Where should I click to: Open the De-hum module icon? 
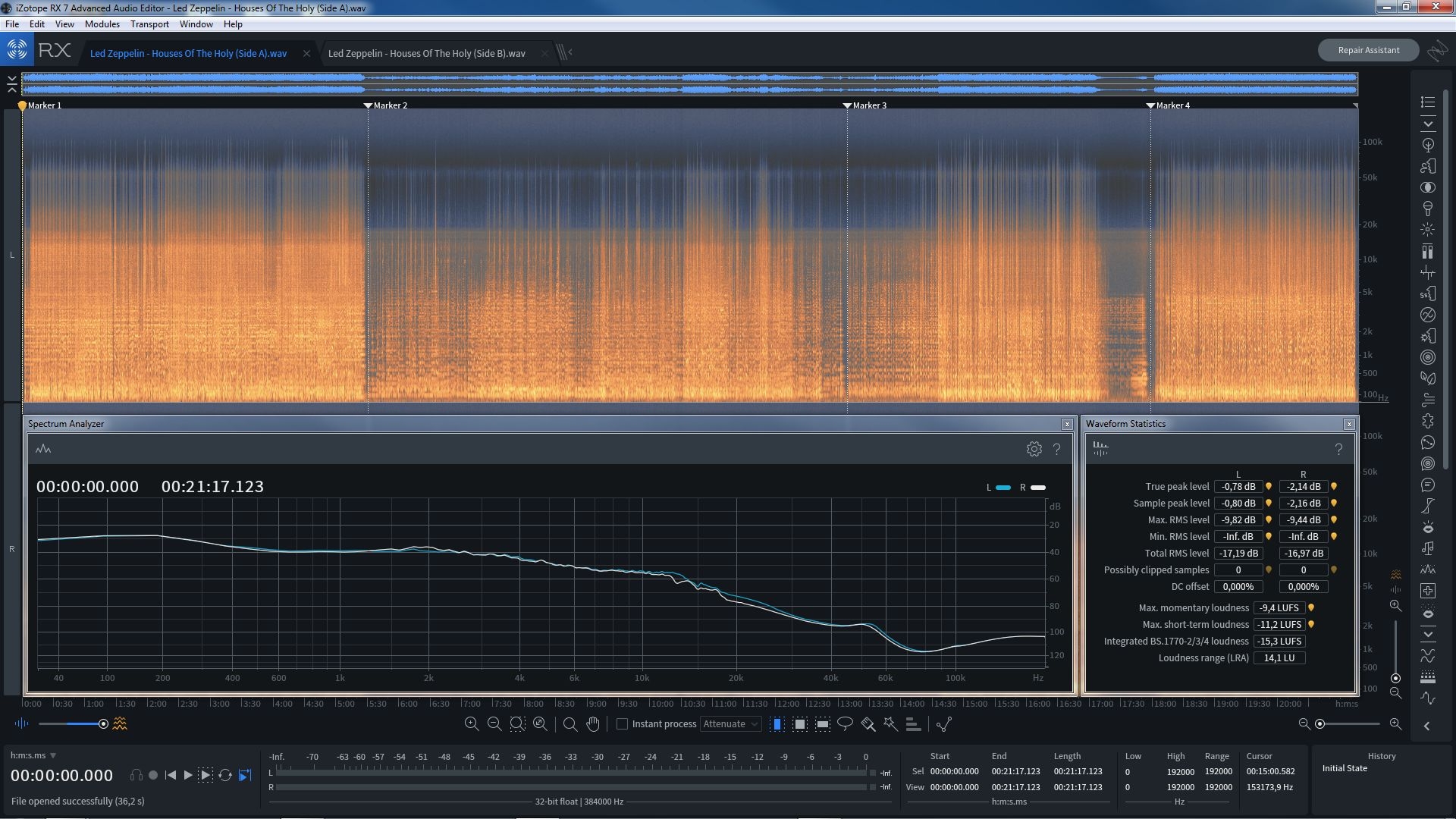(1428, 315)
